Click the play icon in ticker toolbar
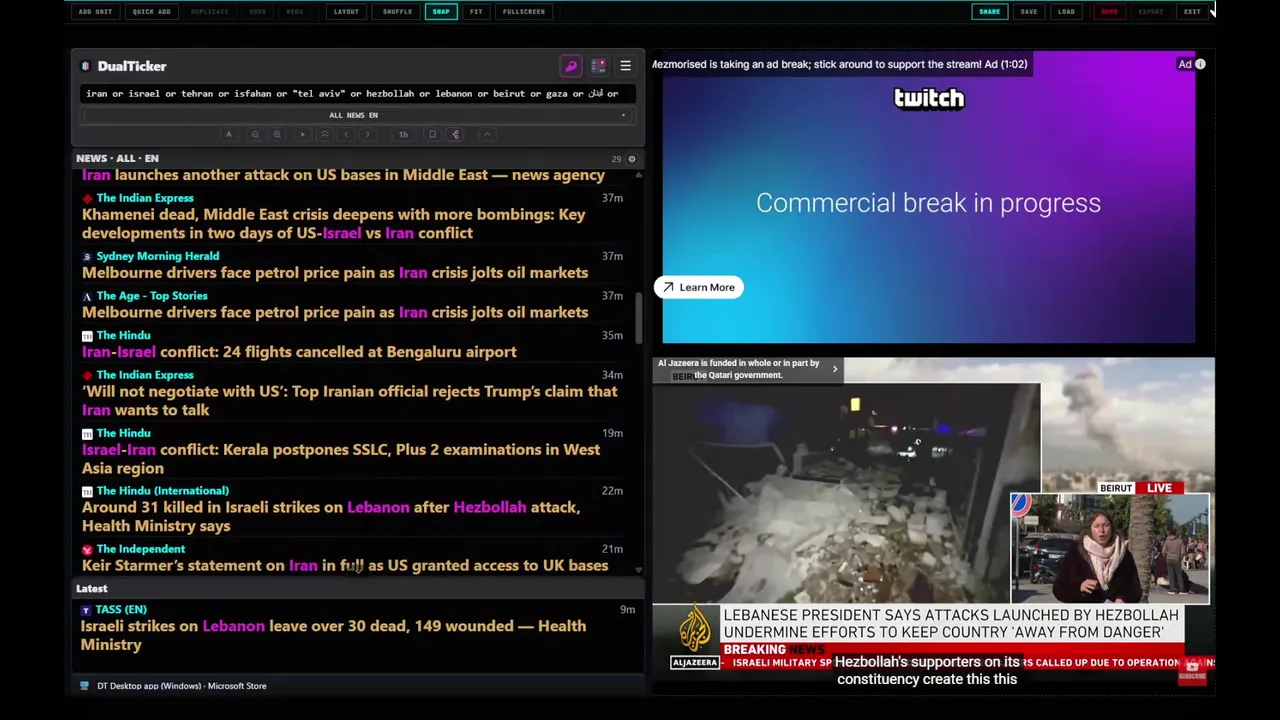This screenshot has width=1280, height=720. [x=303, y=134]
